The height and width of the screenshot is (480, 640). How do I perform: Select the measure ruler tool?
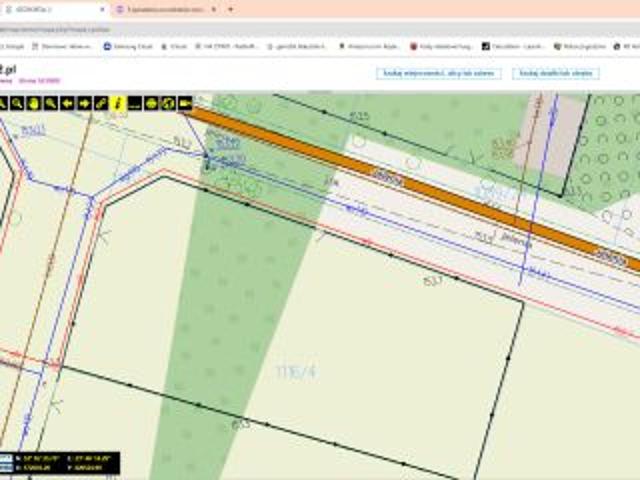pyautogui.click(x=100, y=103)
